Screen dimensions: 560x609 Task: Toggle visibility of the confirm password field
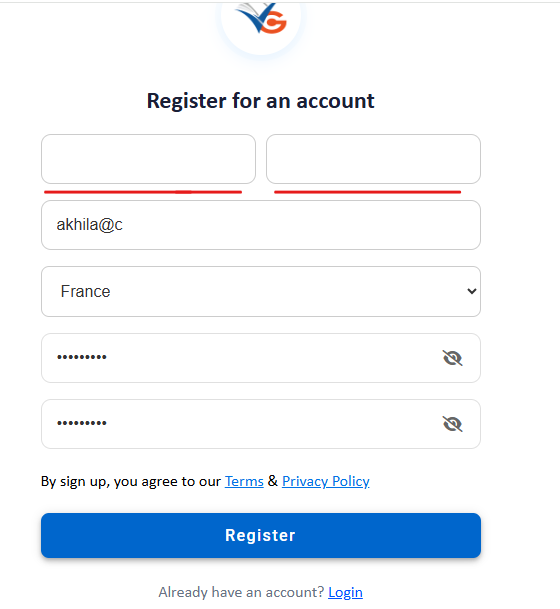click(452, 424)
